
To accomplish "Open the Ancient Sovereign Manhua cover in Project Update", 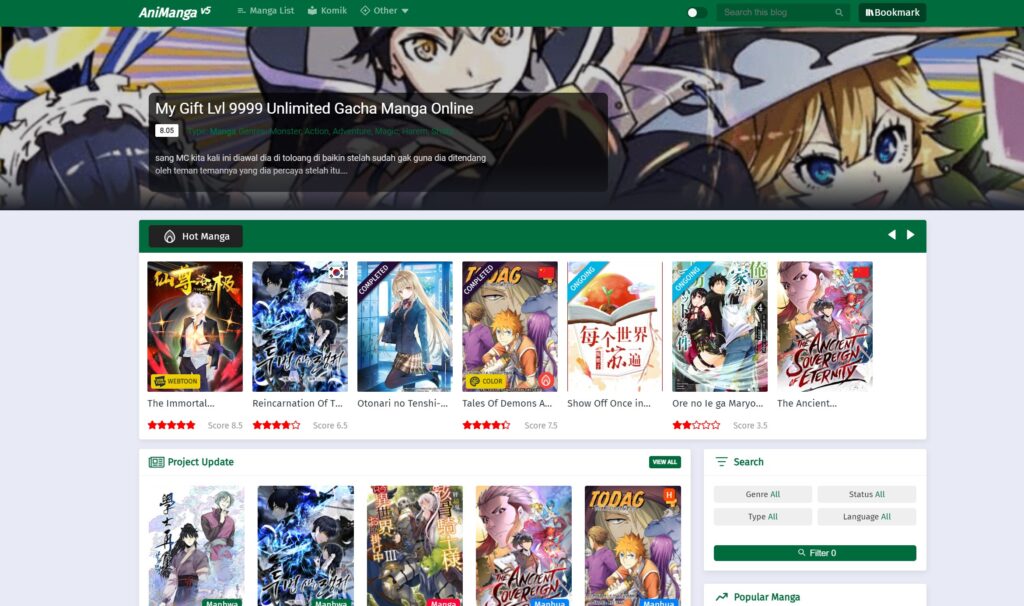I will 524,546.
